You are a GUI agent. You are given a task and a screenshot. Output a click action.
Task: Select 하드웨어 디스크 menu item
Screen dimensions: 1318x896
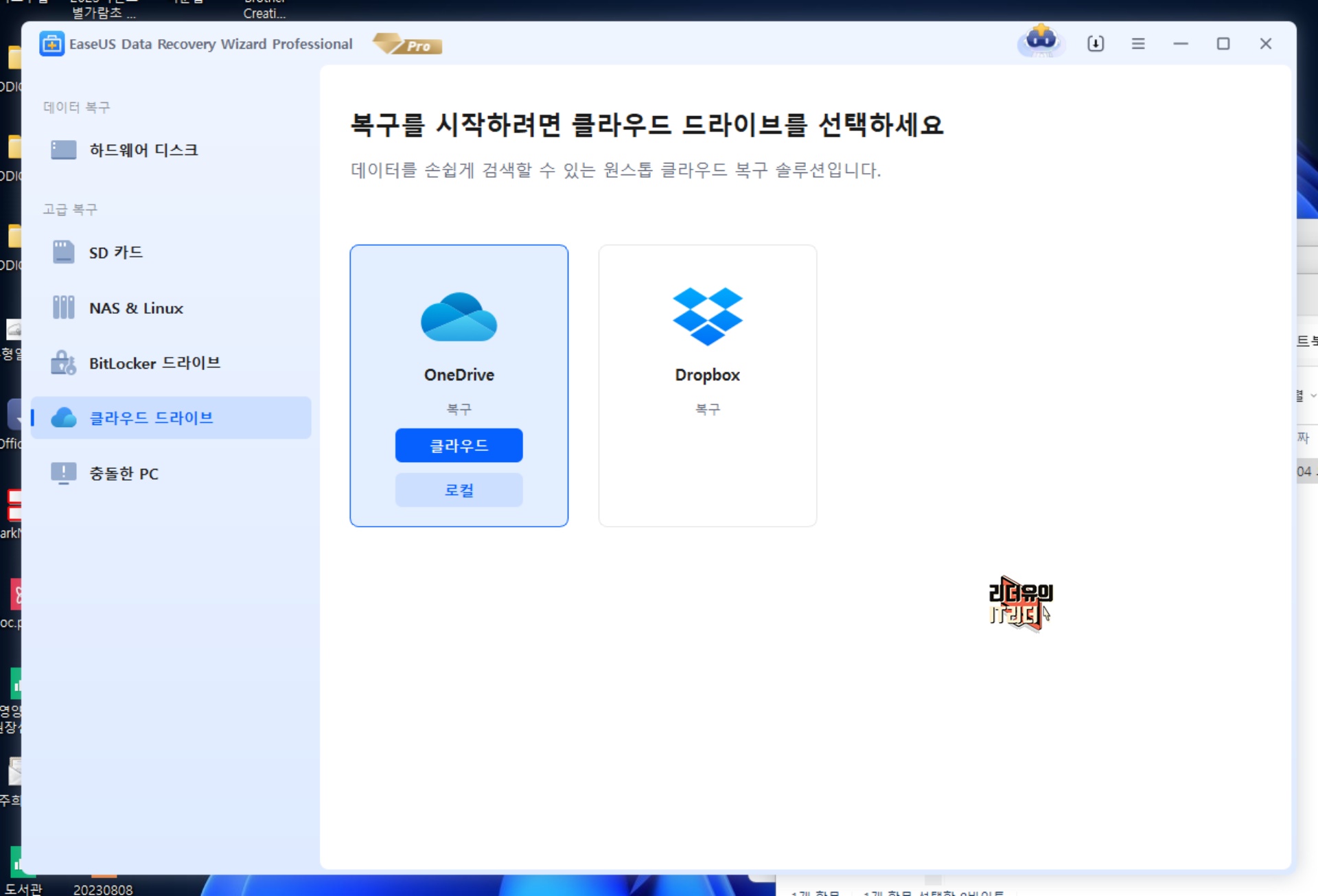pos(143,150)
